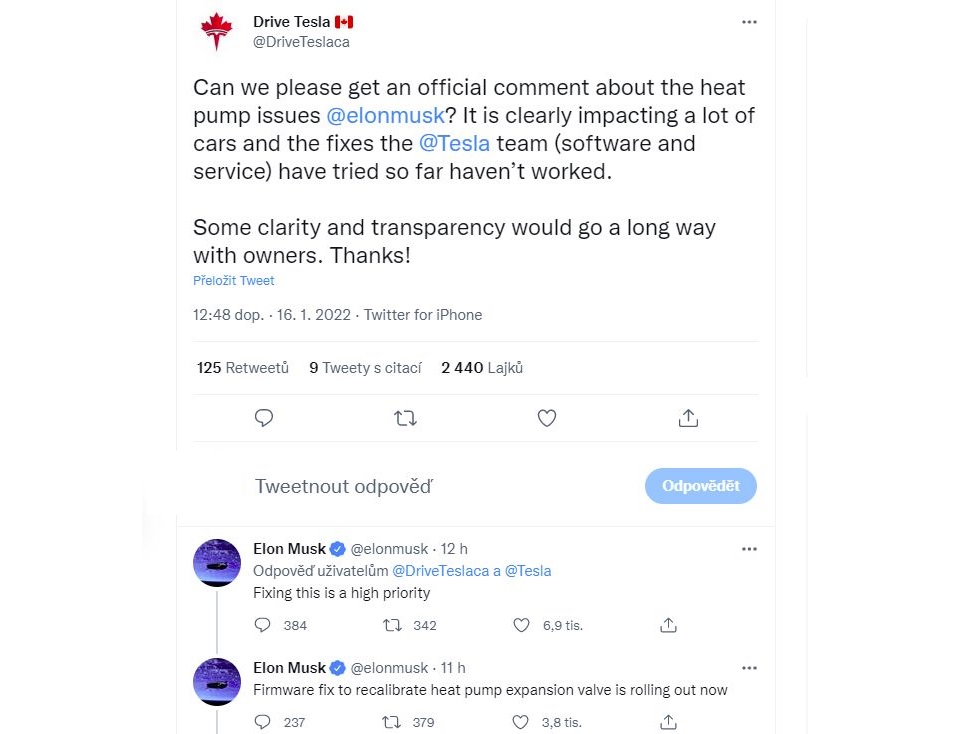Viewport: 959px width, 734px height.
Task: Click Přeložit Tweet link
Action: [x=234, y=281]
